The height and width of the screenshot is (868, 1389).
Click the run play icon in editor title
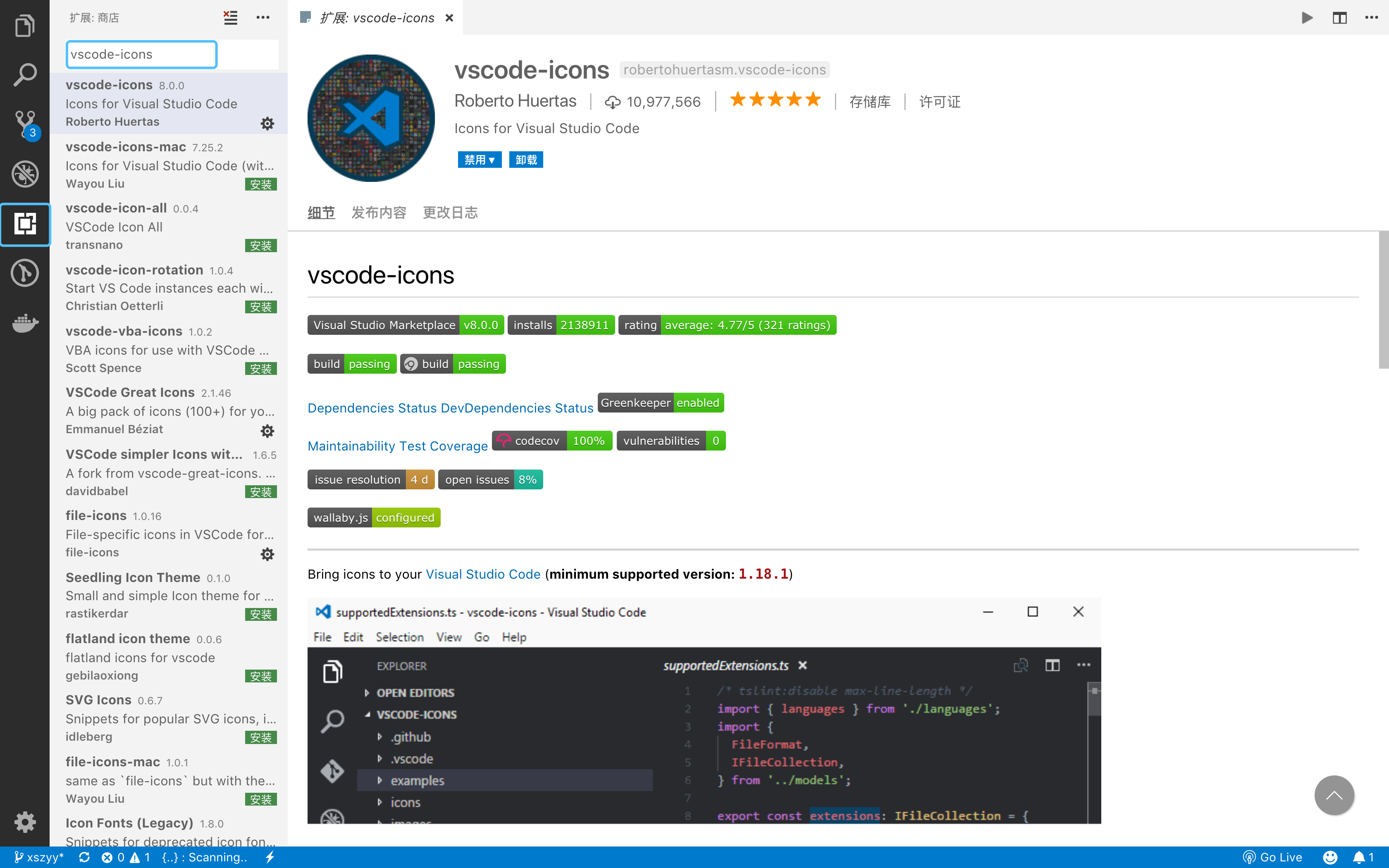point(1307,18)
